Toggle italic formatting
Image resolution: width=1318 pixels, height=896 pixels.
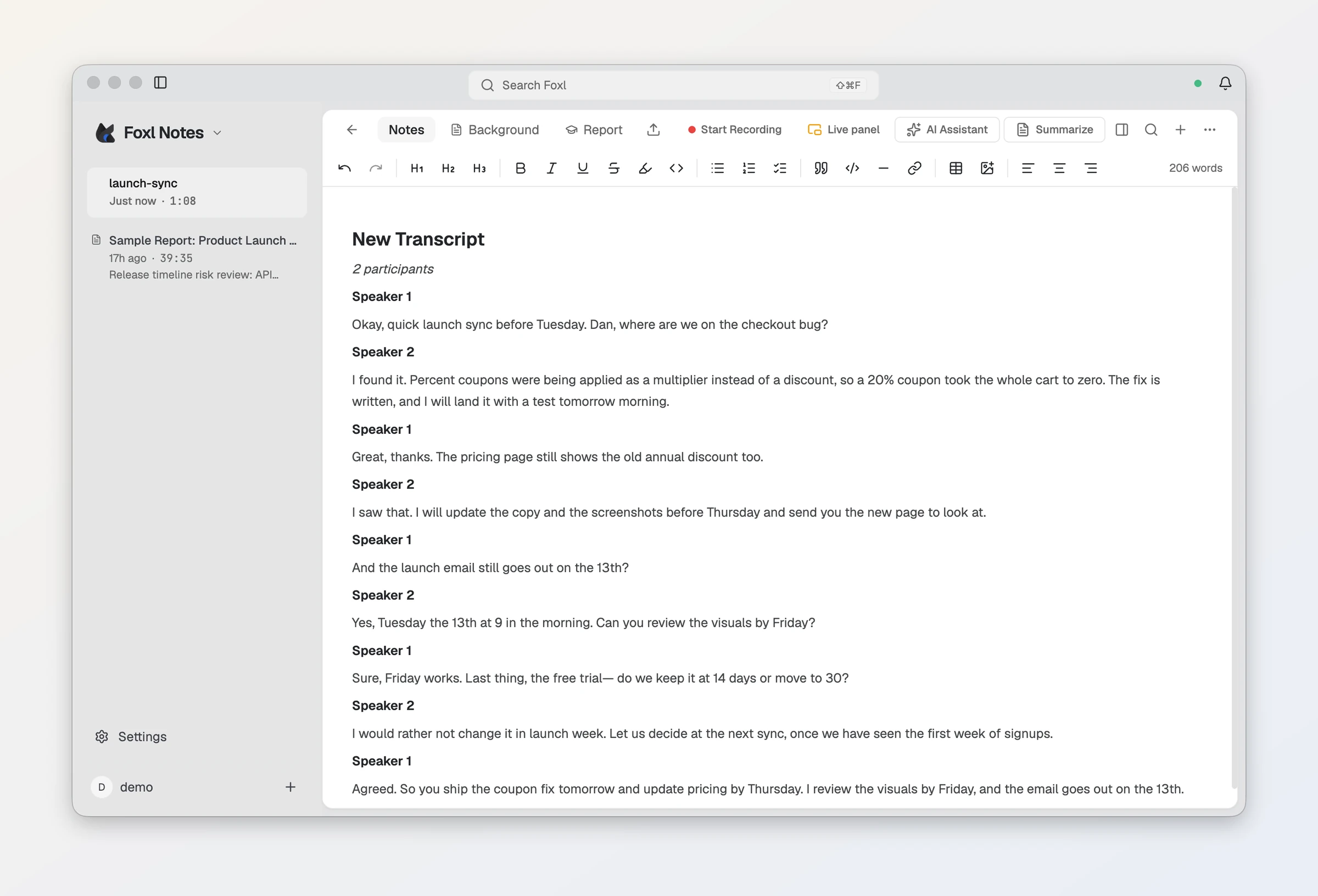coord(551,168)
